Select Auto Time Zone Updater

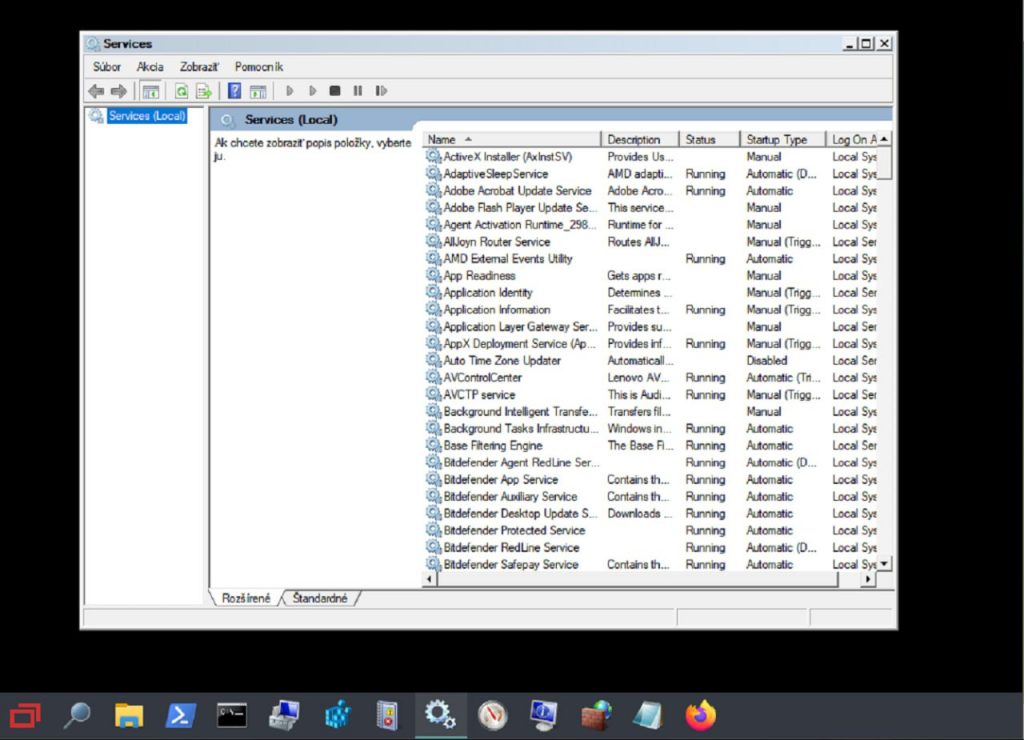point(650,361)
